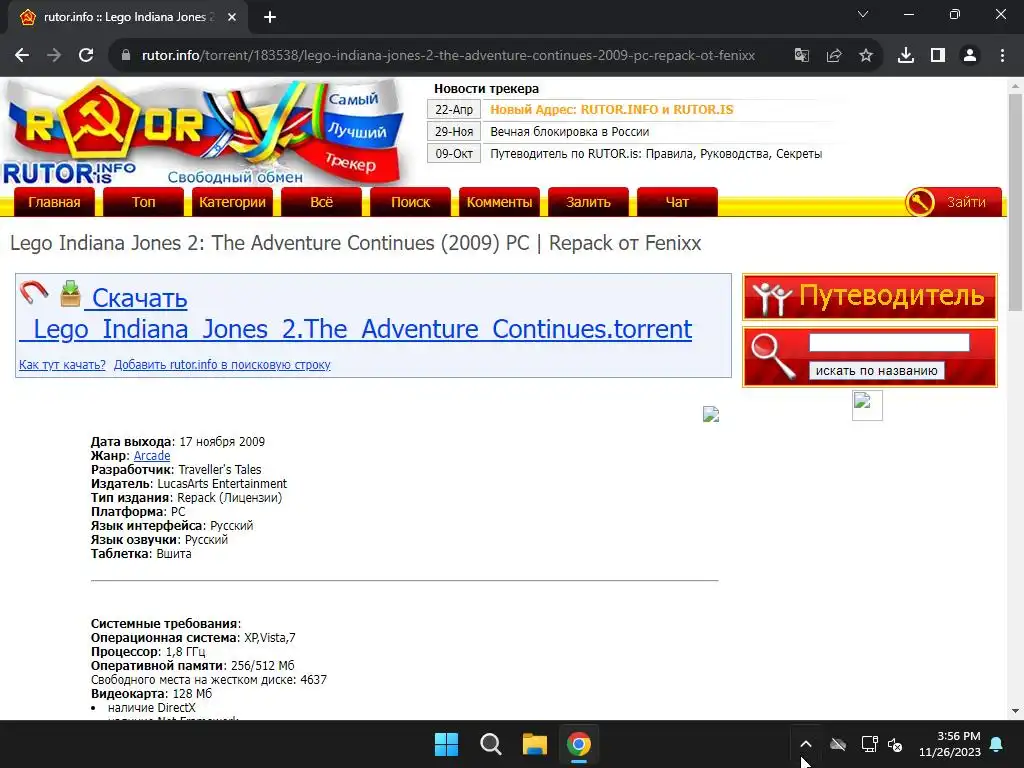This screenshot has height=768, width=1024.
Task: Click the page title Lego Indiana Jones 2
Action: point(356,243)
